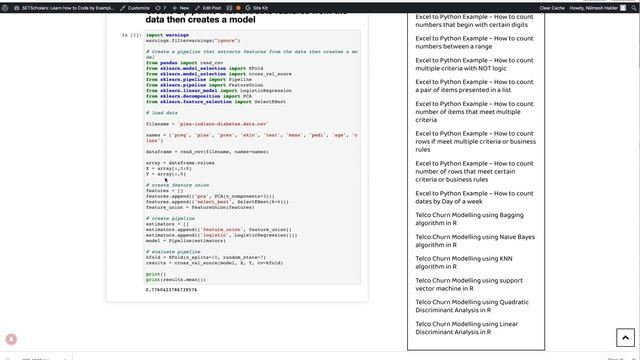Viewport: 640px width, 360px height.
Task: Click Clear Cache in admin bar
Action: 552,8
